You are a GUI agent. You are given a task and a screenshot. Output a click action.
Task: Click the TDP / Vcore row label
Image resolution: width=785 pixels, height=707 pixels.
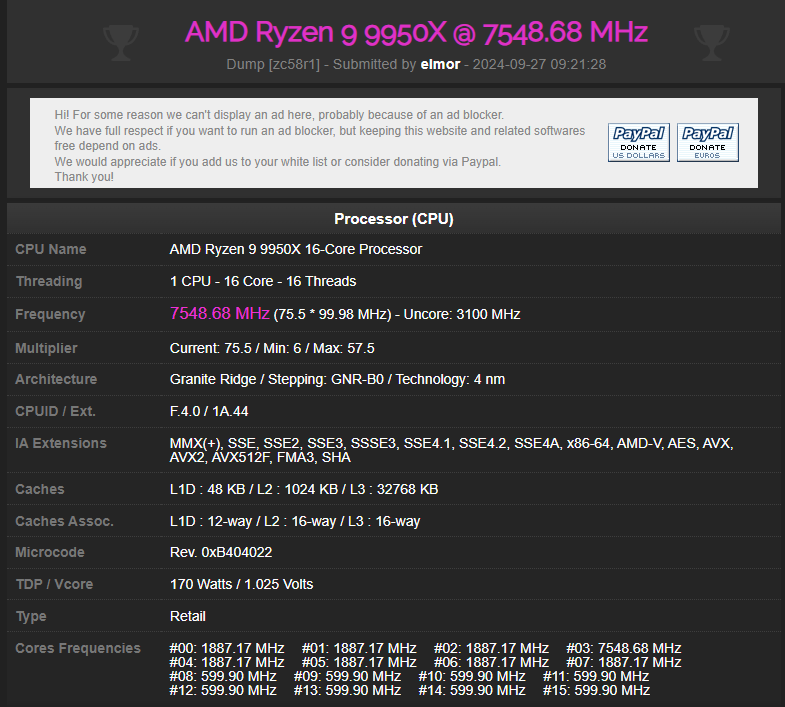point(53,584)
